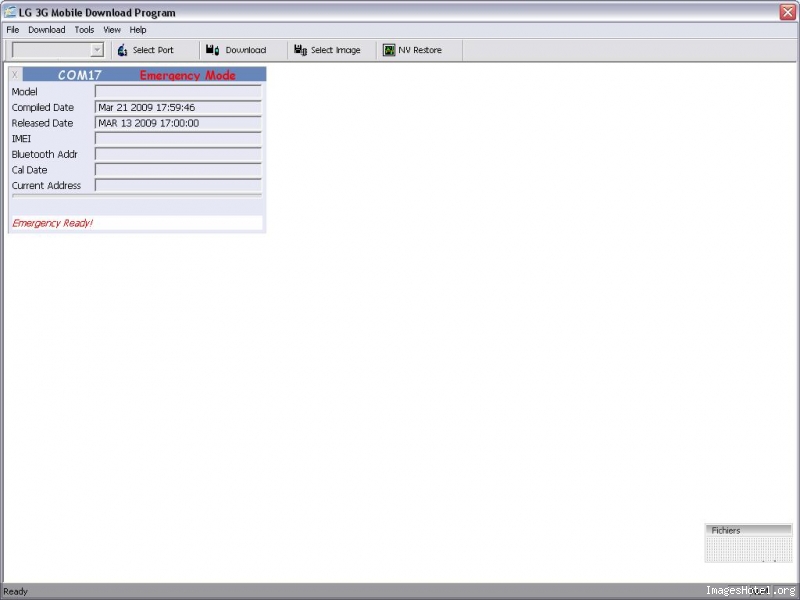The image size is (800, 600).
Task: Click the Select Port plug icon
Action: point(122,50)
